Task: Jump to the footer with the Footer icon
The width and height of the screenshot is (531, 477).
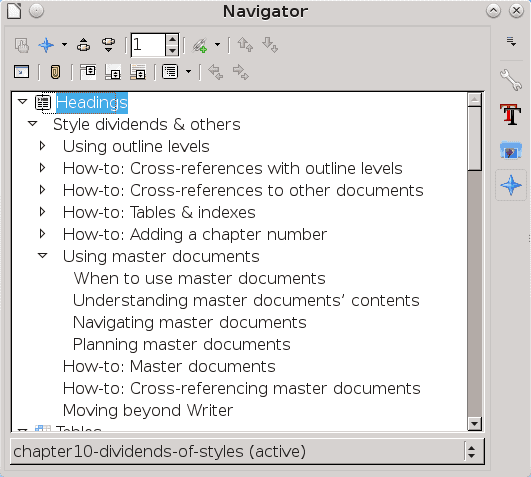Action: tap(113, 72)
